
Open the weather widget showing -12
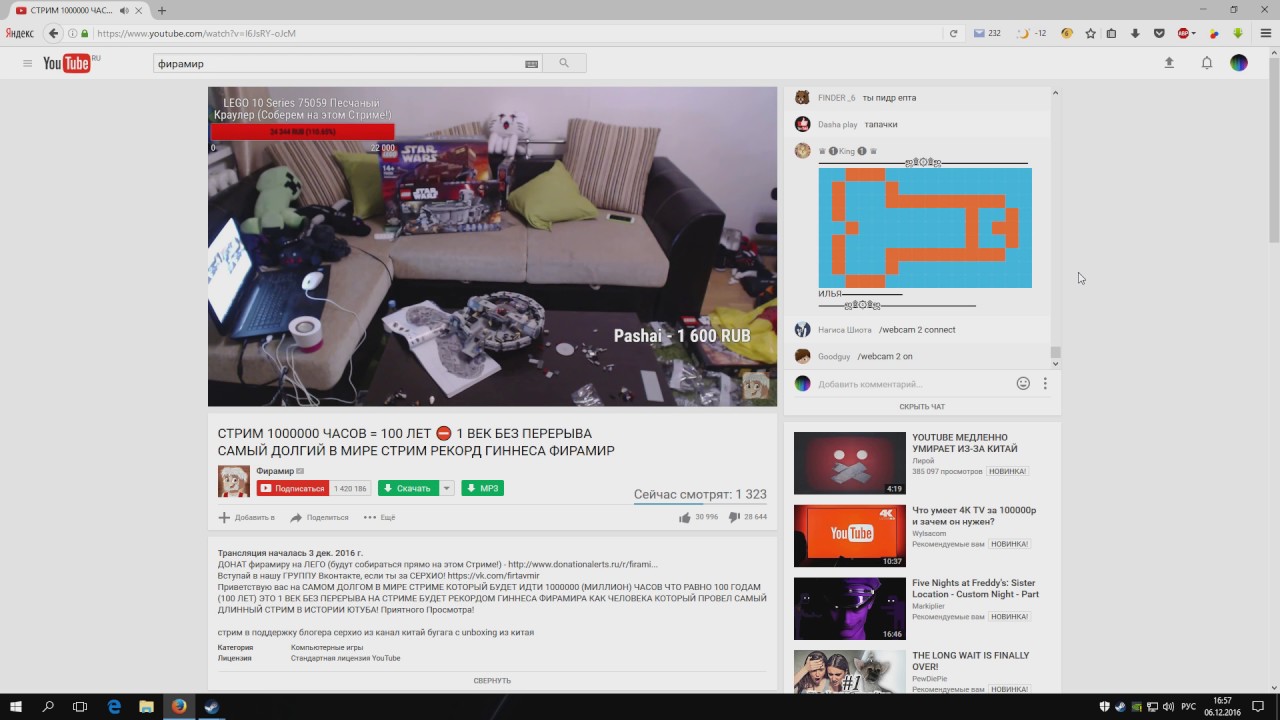pyautogui.click(x=1032, y=33)
